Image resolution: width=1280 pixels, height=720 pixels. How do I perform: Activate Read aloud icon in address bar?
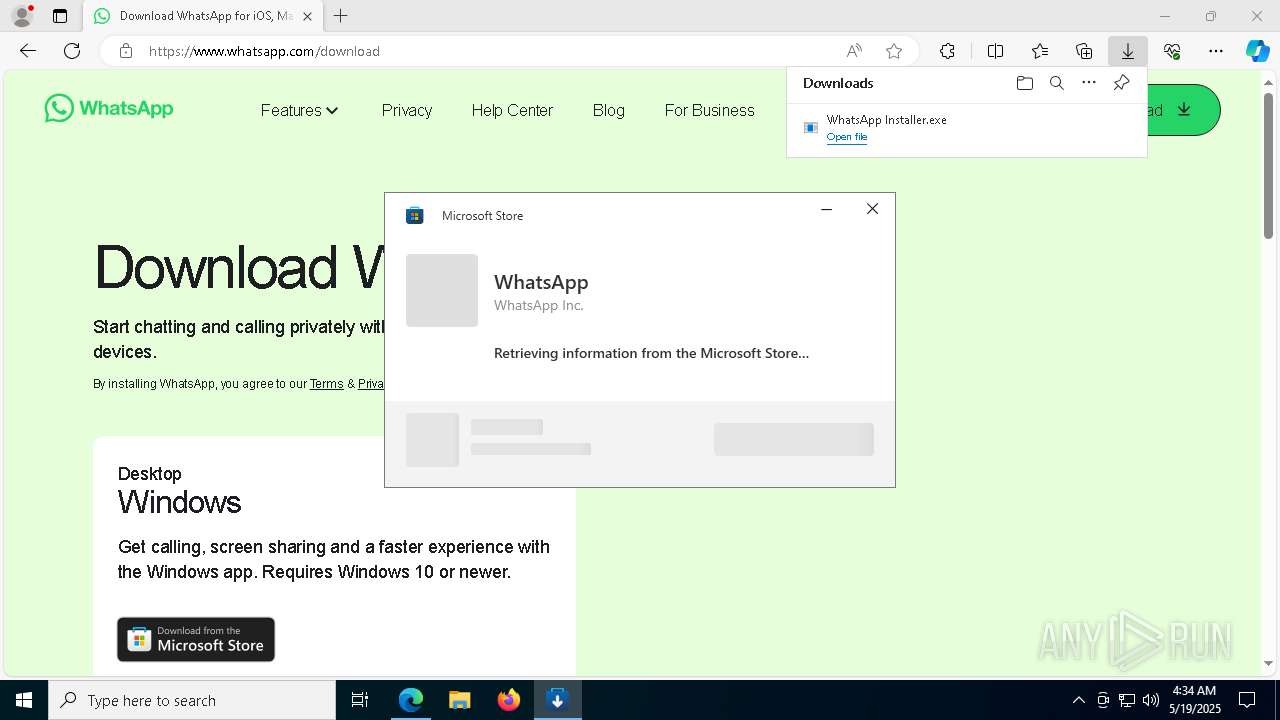tap(854, 51)
